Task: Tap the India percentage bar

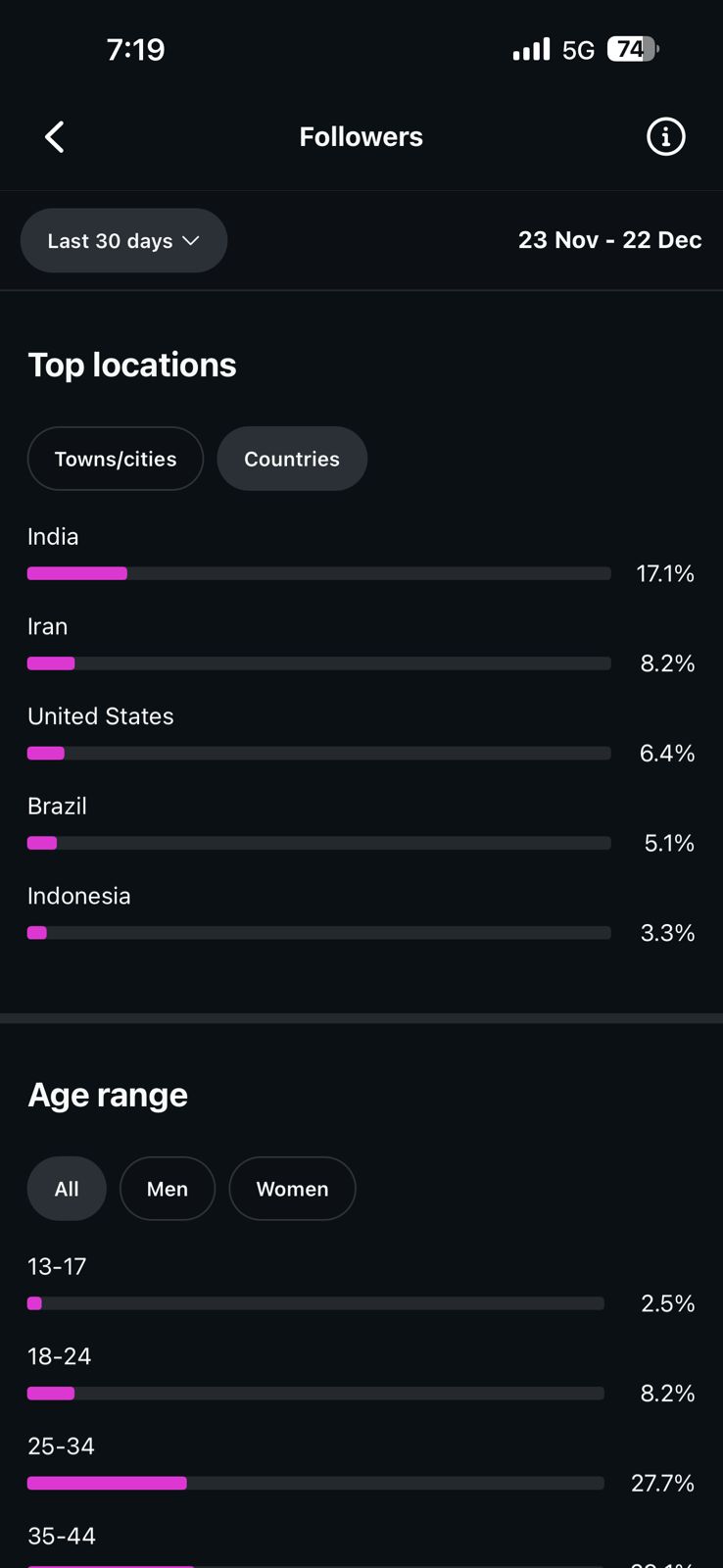Action: 318,573
